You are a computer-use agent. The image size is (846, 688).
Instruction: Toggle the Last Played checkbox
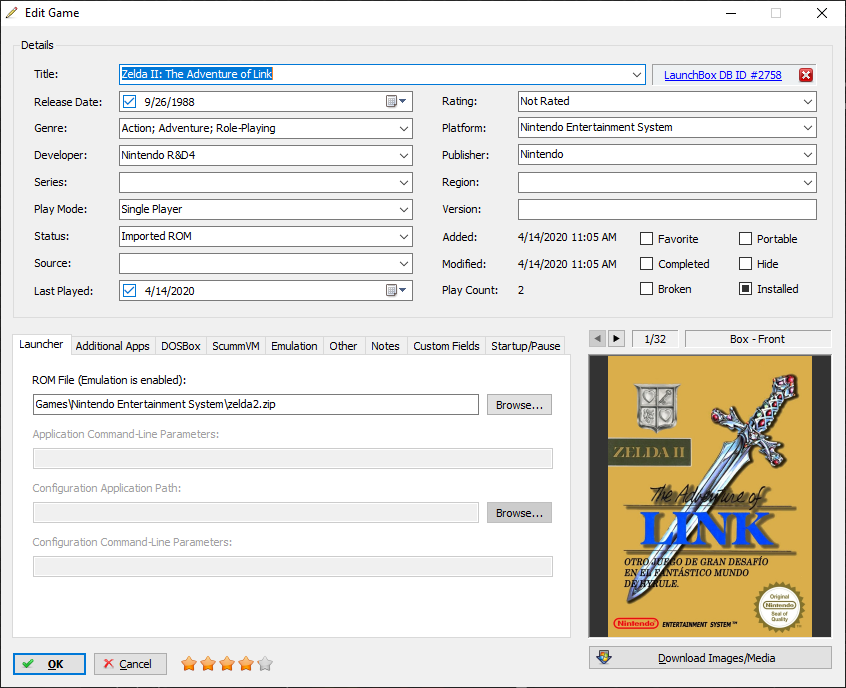[129, 290]
